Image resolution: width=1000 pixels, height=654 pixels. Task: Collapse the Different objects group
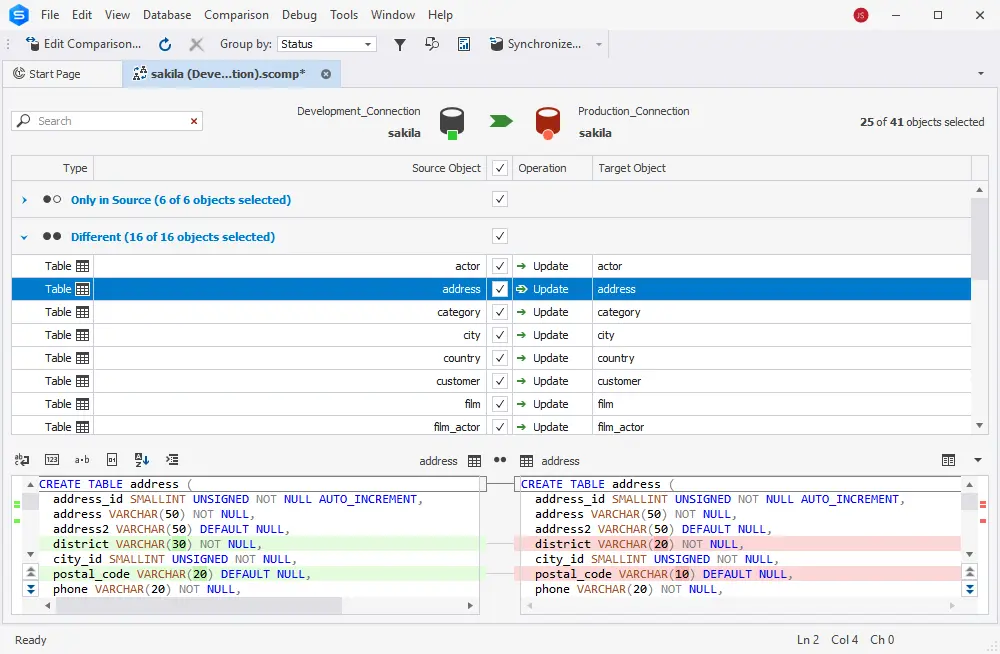22,236
